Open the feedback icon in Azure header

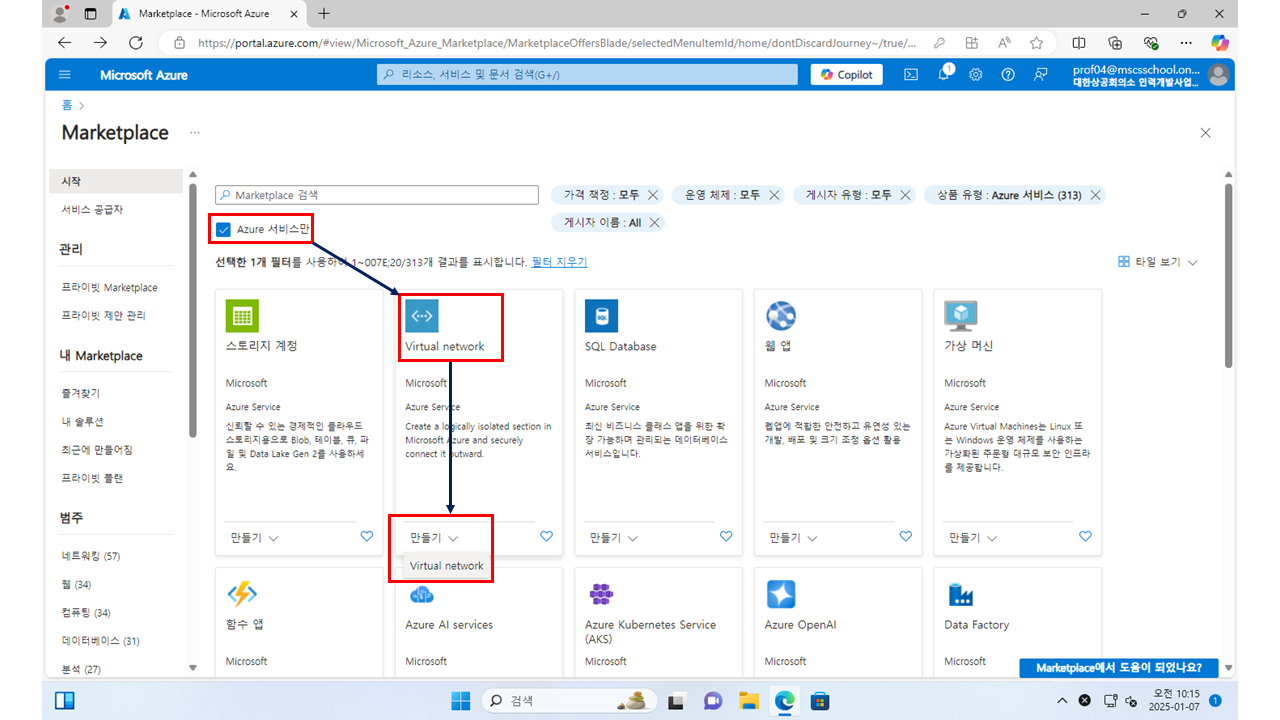coord(1041,75)
